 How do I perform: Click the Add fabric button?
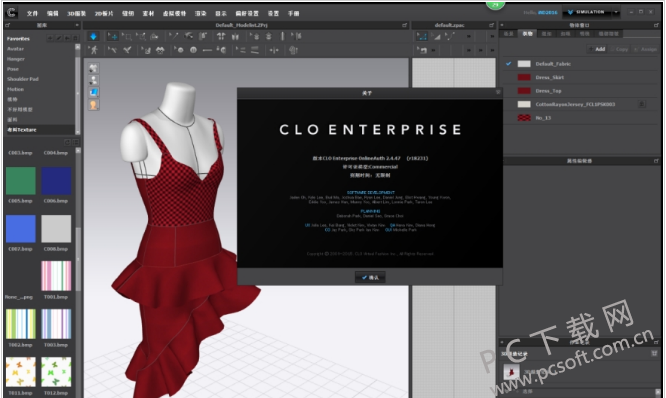click(x=596, y=49)
